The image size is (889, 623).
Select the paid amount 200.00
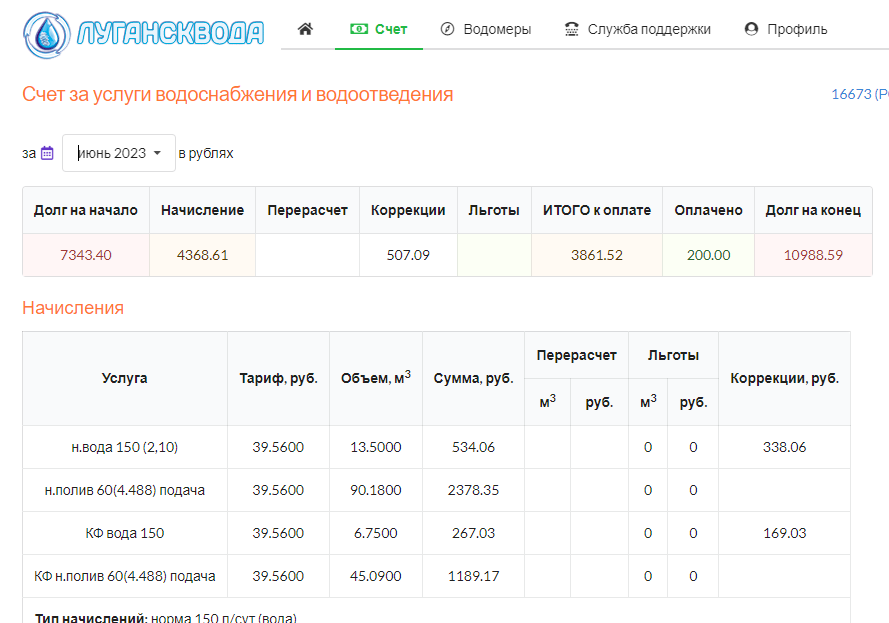point(708,255)
